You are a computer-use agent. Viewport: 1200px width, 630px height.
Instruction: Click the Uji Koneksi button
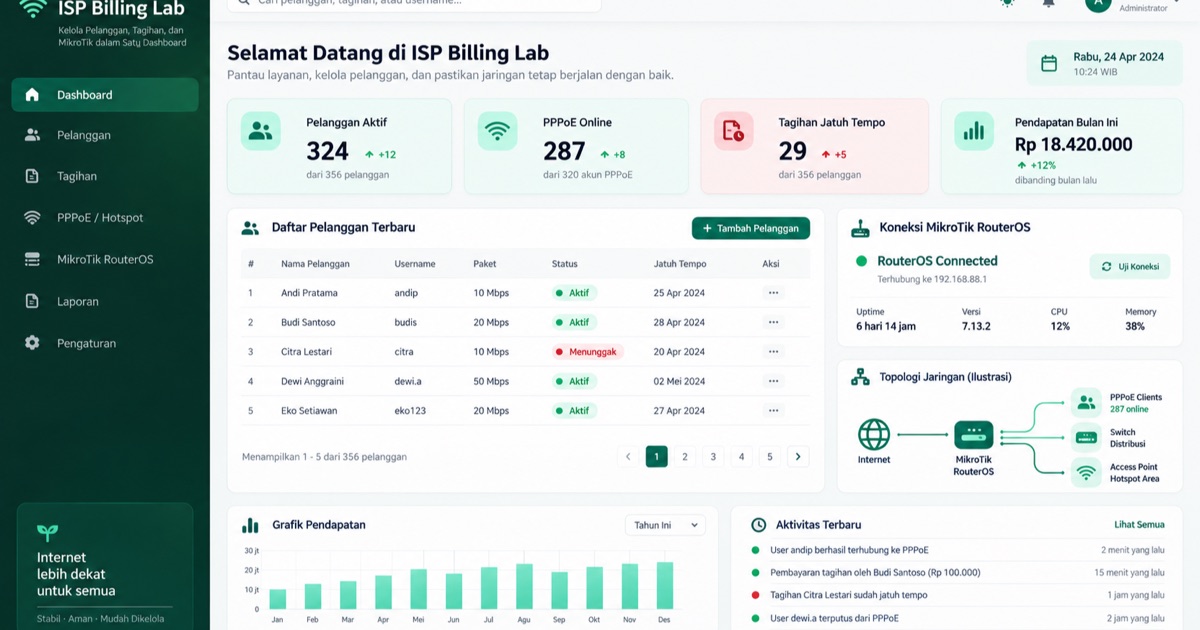click(1130, 267)
